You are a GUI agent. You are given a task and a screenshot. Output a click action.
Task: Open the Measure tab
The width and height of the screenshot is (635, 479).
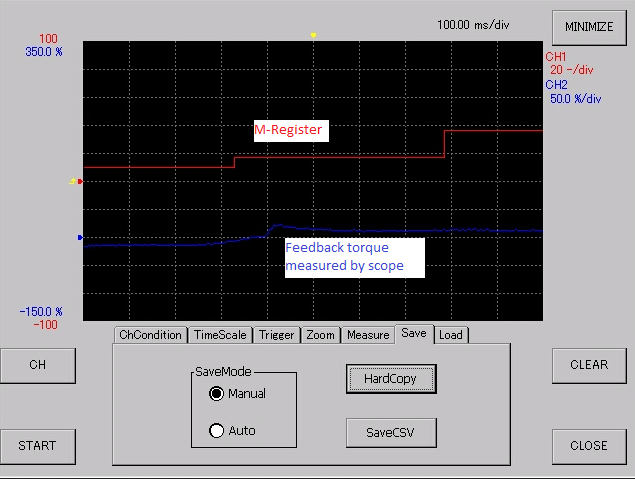click(368, 335)
